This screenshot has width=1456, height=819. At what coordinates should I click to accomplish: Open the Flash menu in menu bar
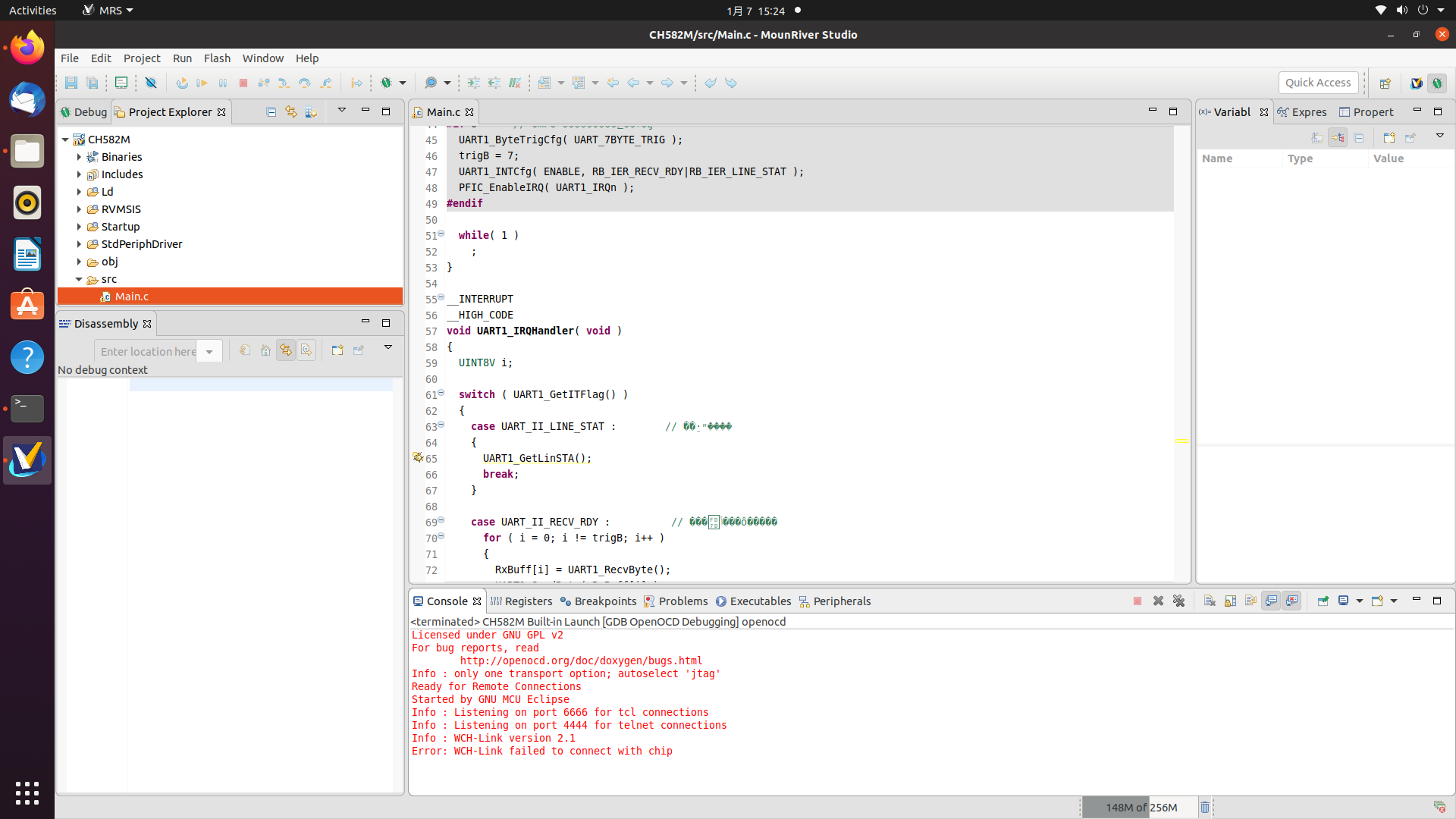click(216, 57)
